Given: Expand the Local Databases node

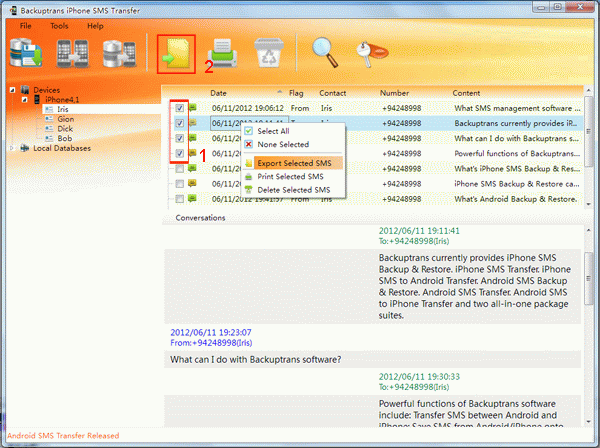Looking at the screenshot, I should [12, 148].
